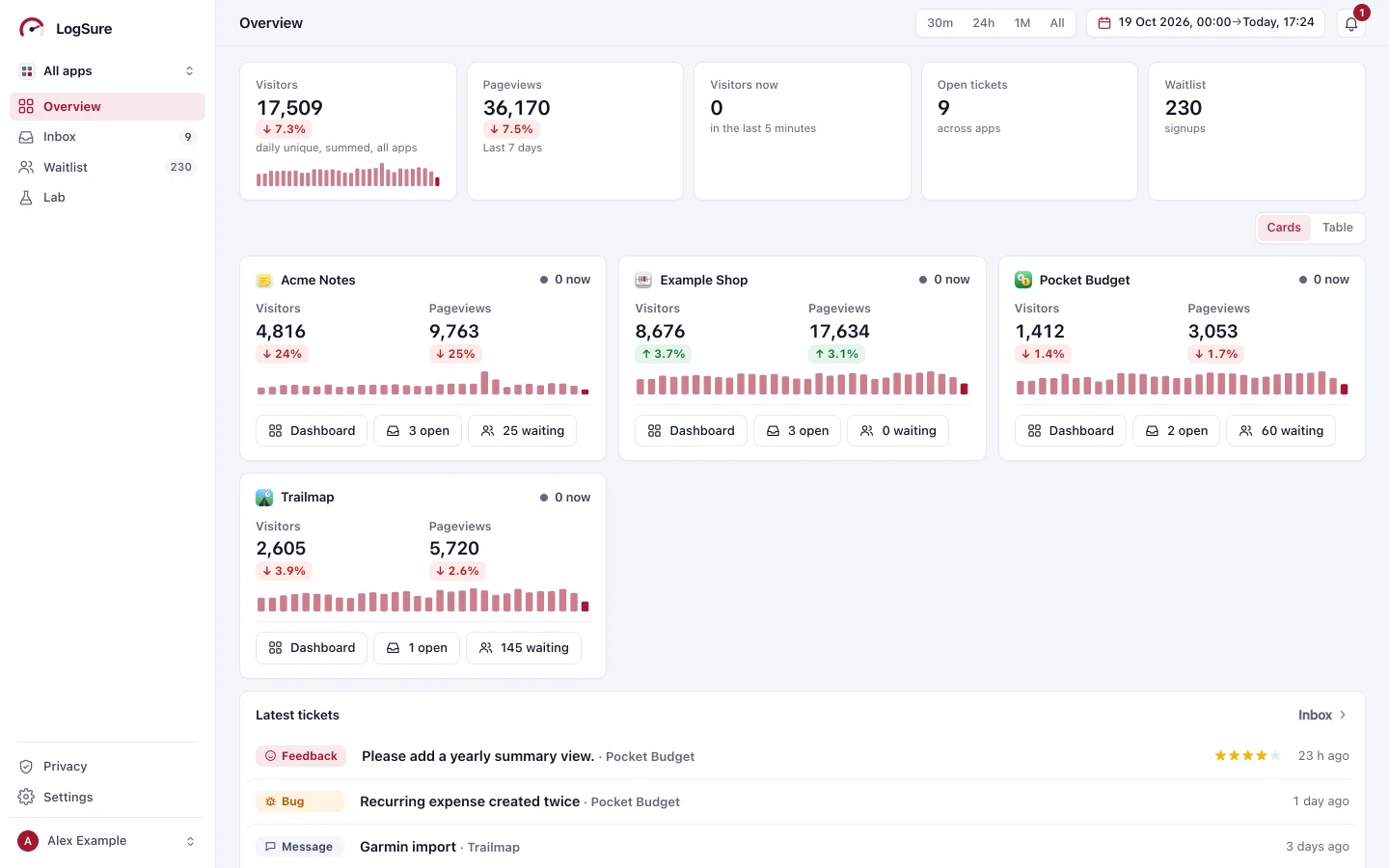
Task: Click the Acme Notes app icon
Action: [264, 281]
